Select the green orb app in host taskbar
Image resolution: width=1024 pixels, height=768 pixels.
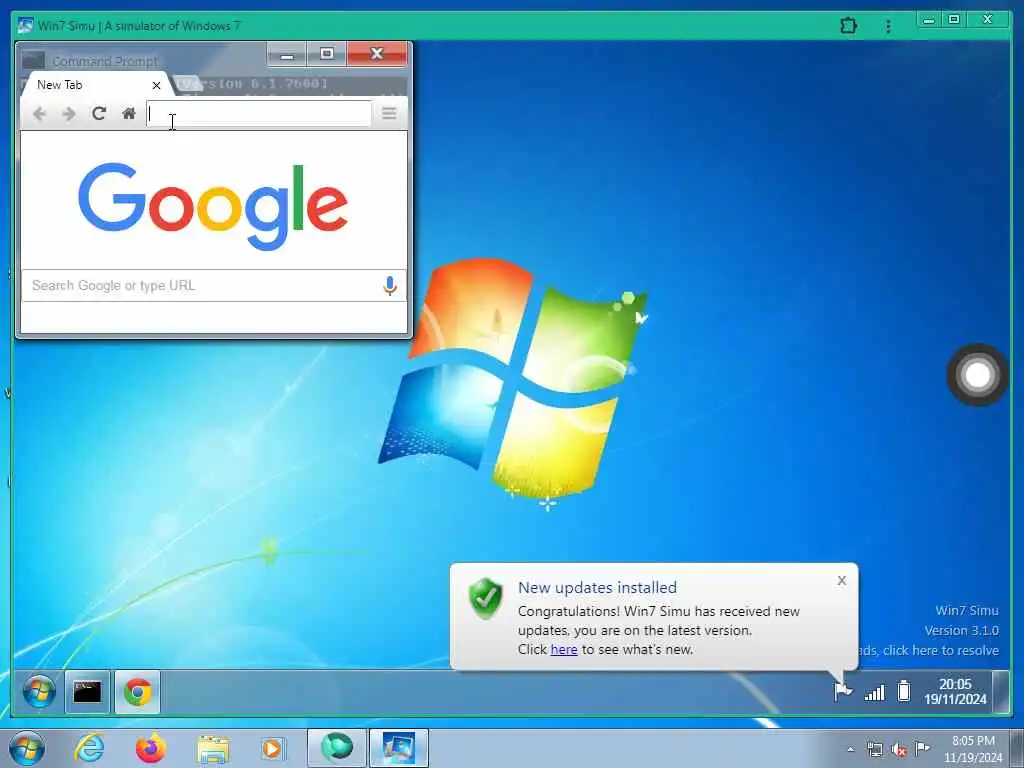tap(336, 748)
